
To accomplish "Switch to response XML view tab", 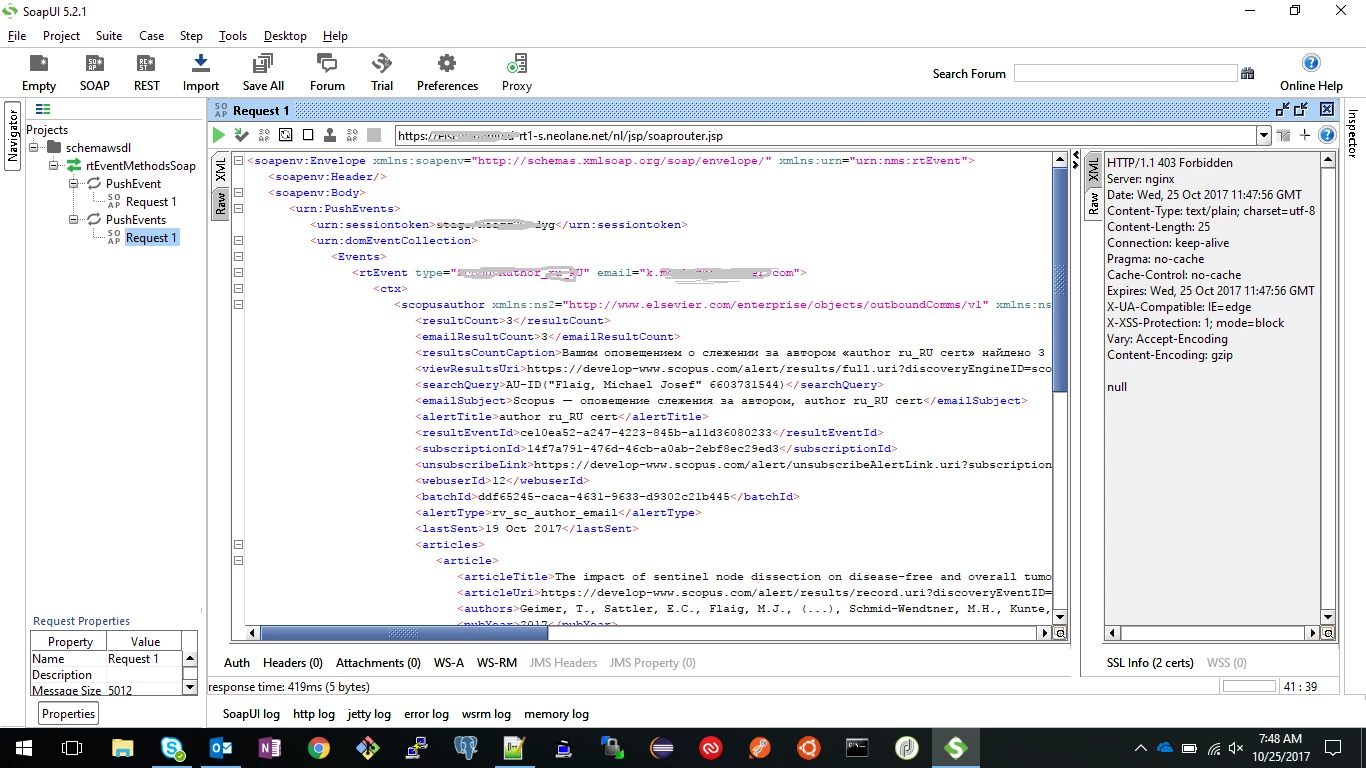I will coord(1092,170).
